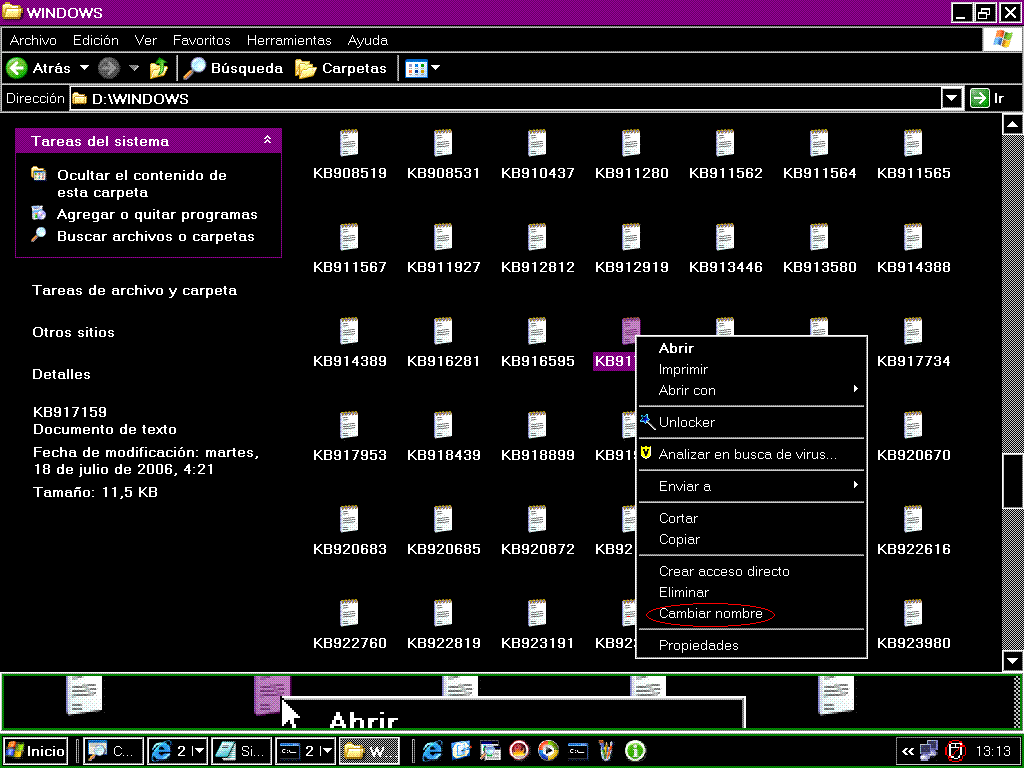Select the KB923980 file icon
This screenshot has height=768, width=1024.
point(914,613)
